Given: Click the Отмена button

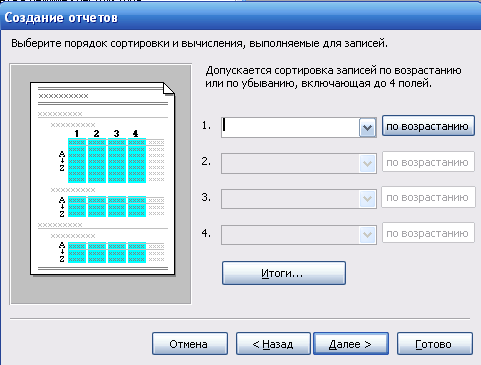Looking at the screenshot, I should point(190,344).
